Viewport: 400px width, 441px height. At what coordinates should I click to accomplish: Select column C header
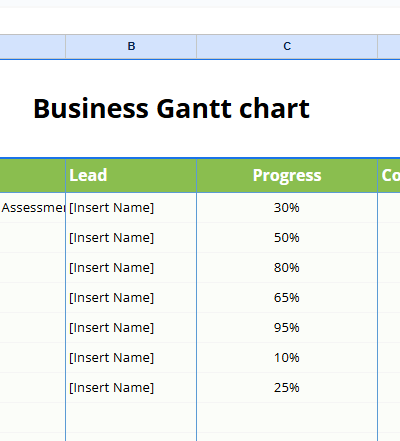tap(287, 47)
